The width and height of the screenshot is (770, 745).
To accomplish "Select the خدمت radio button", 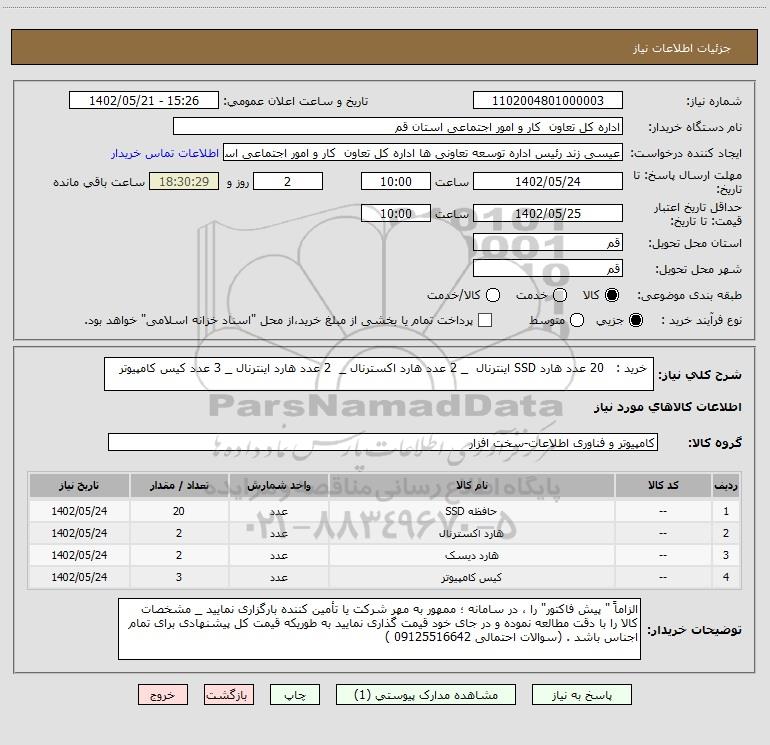I will (x=560, y=295).
